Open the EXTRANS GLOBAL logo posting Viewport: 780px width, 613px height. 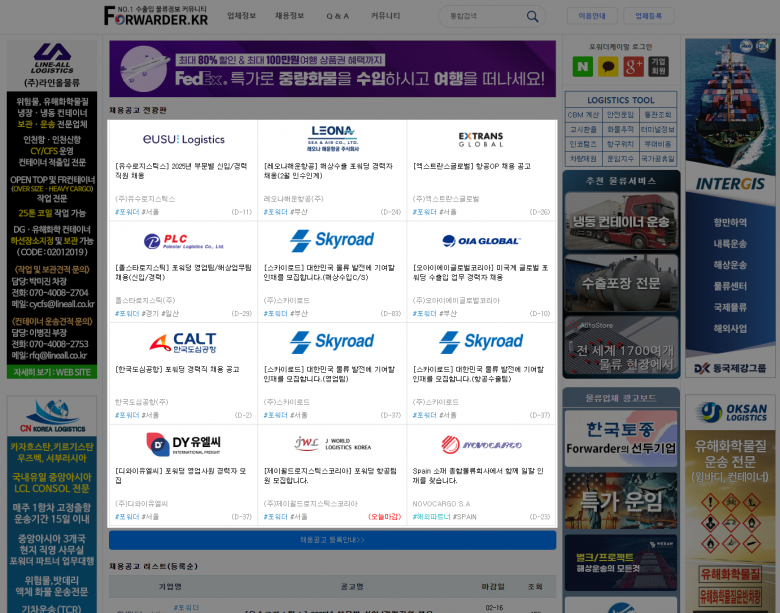coord(481,139)
